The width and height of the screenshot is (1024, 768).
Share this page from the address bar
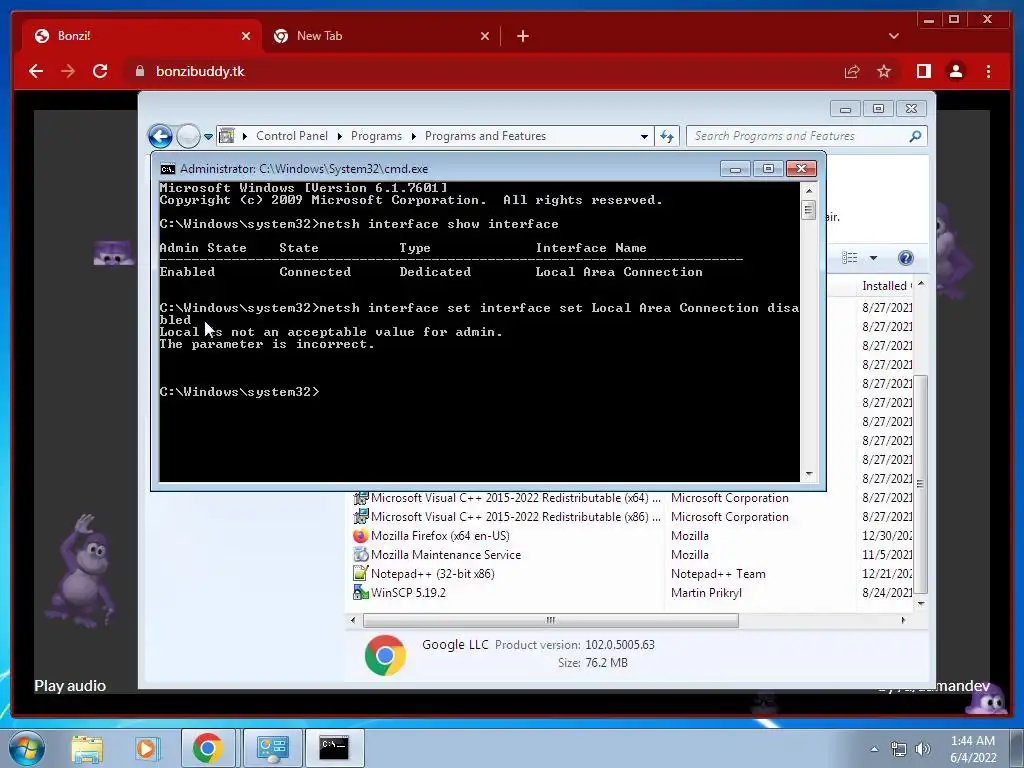(852, 71)
